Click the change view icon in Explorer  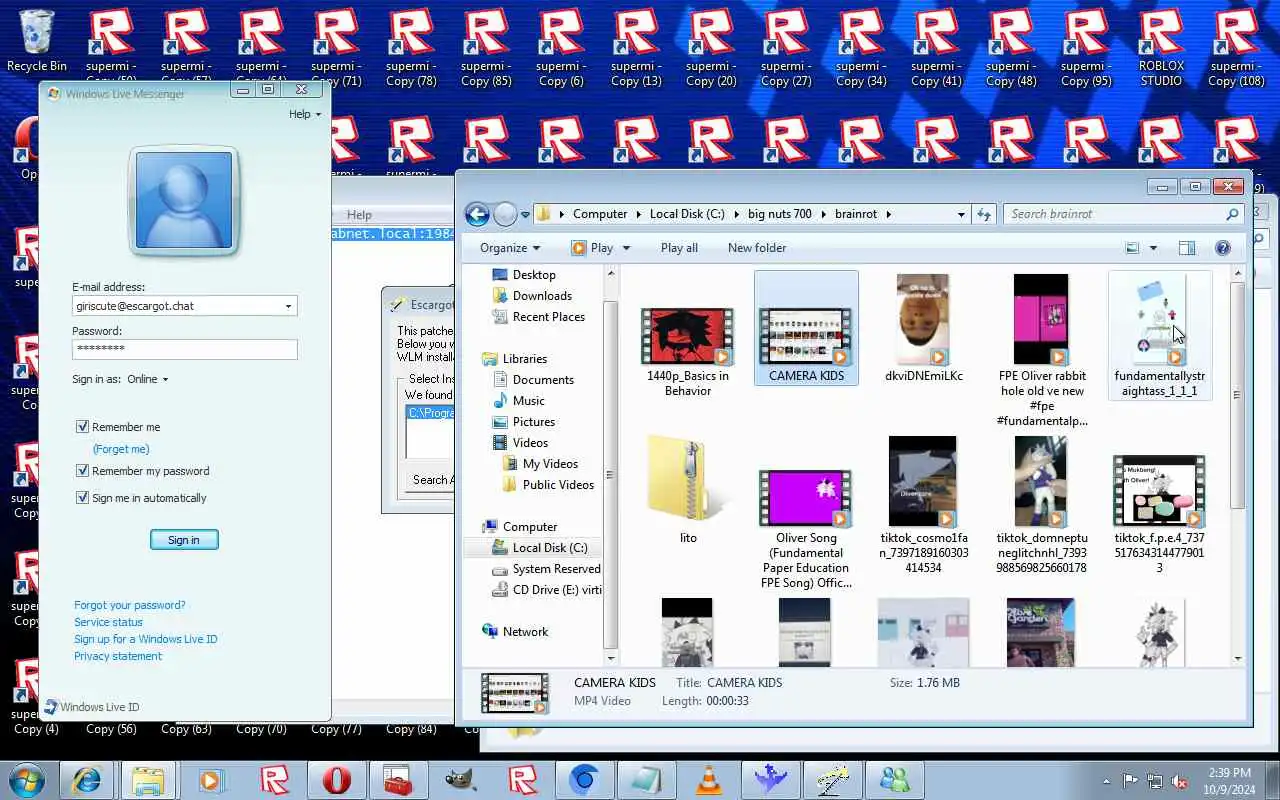(x=1132, y=248)
